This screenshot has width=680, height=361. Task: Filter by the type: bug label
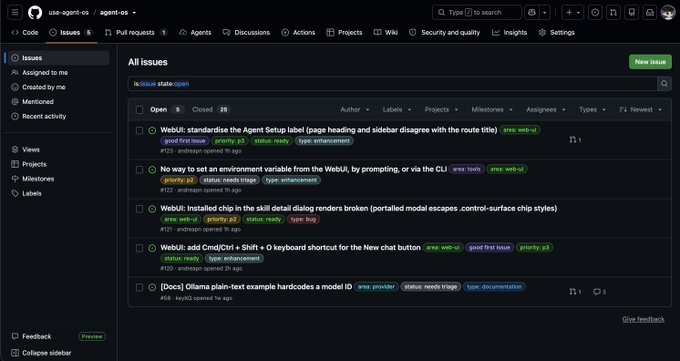[x=304, y=219]
